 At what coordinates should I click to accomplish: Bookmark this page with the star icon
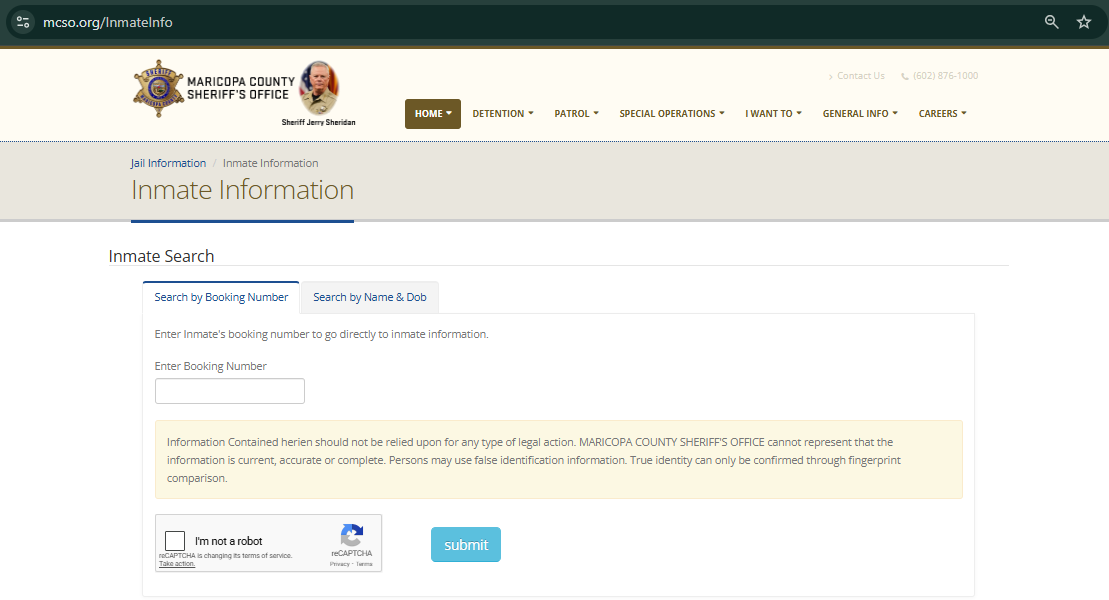click(x=1084, y=22)
